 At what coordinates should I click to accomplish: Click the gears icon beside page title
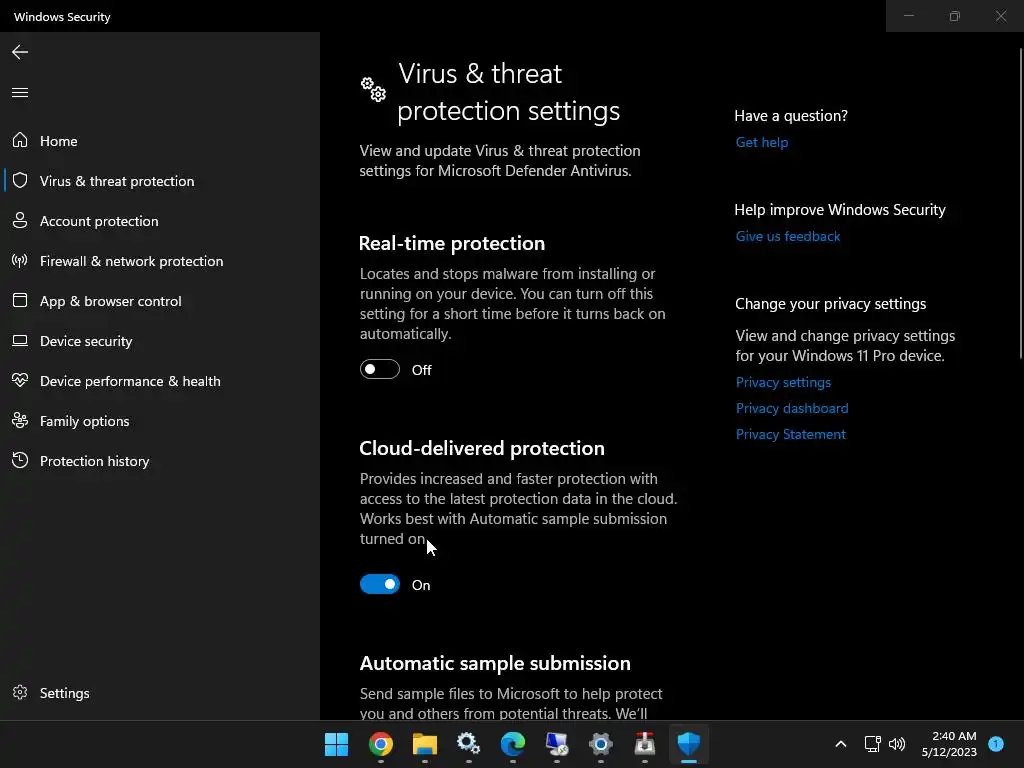click(x=374, y=89)
